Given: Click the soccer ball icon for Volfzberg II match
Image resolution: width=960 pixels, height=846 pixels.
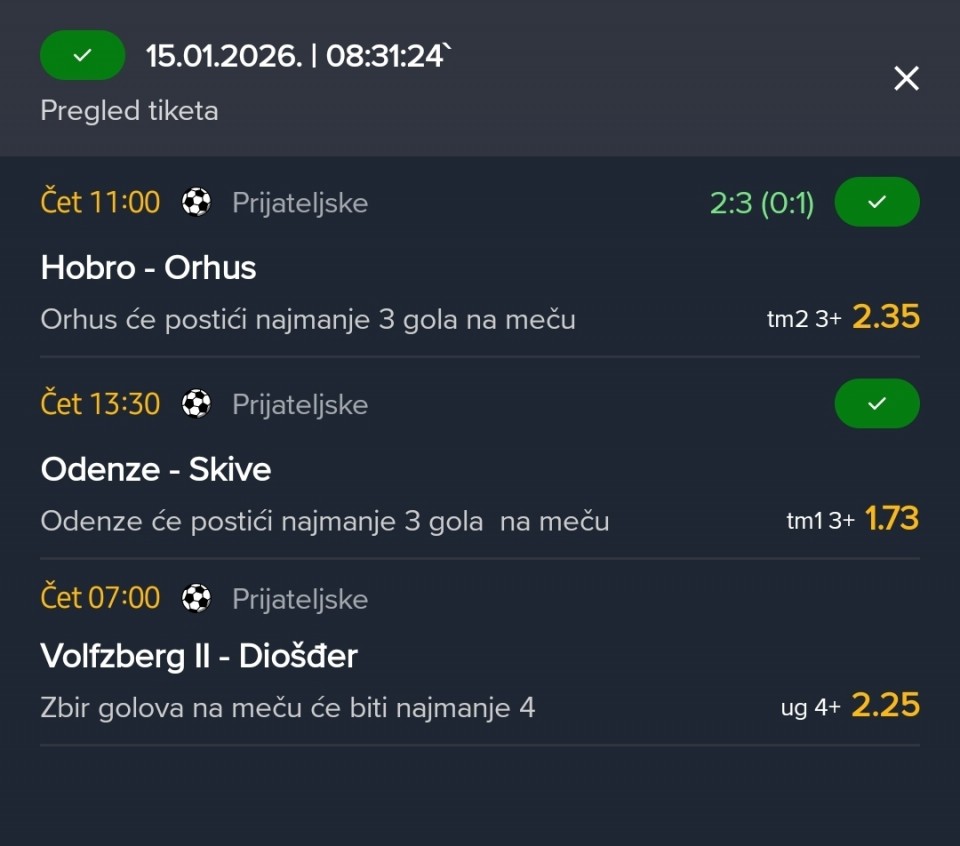Looking at the screenshot, I should 196,598.
